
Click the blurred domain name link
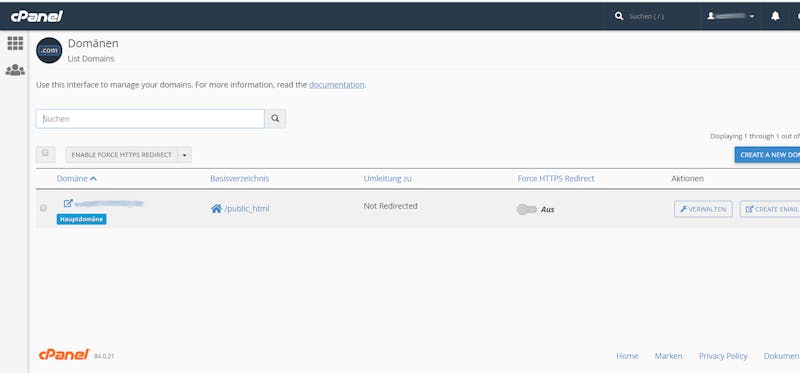[x=109, y=204]
